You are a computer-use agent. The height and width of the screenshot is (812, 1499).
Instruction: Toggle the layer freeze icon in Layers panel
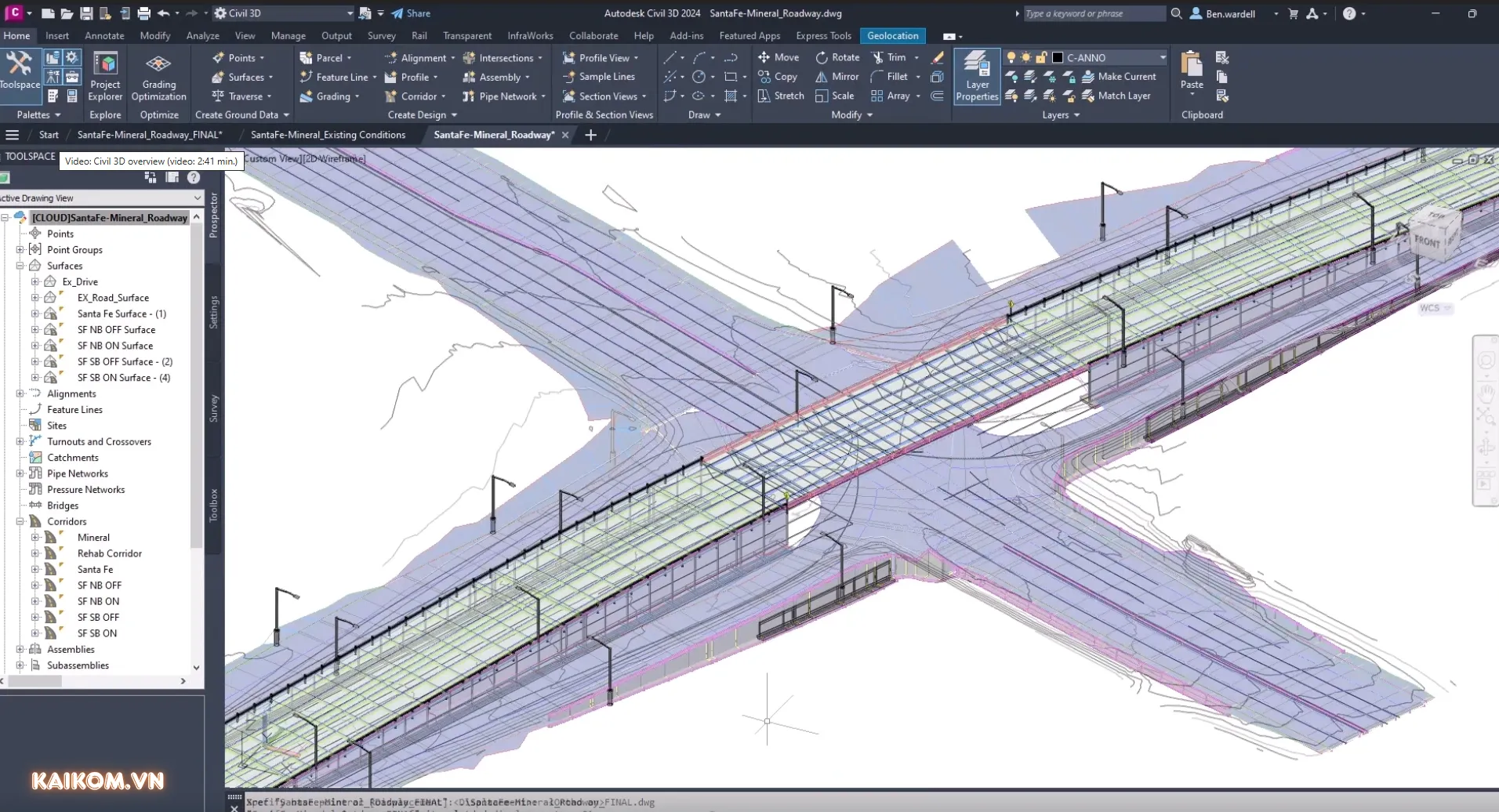[x=1025, y=57]
